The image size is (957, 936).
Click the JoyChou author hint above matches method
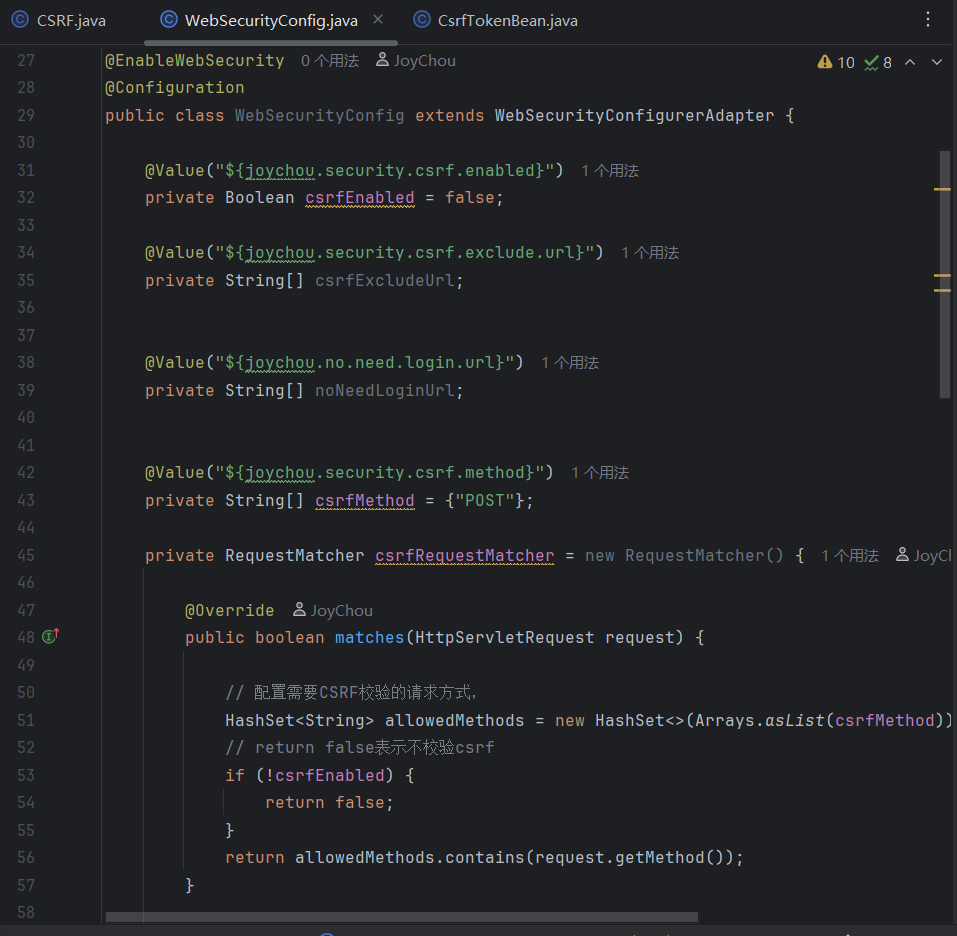click(x=333, y=610)
